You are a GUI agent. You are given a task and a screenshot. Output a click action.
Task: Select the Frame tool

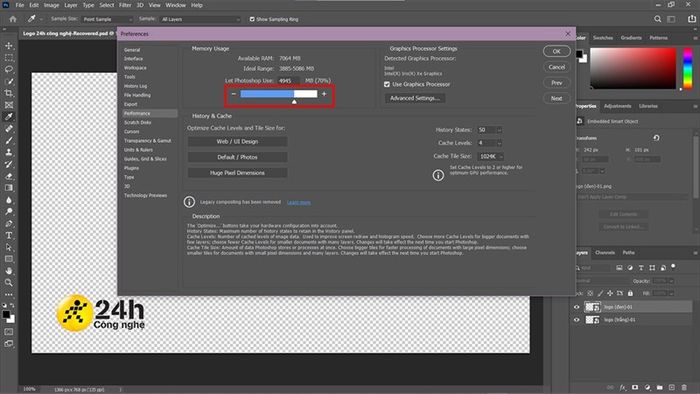point(9,105)
